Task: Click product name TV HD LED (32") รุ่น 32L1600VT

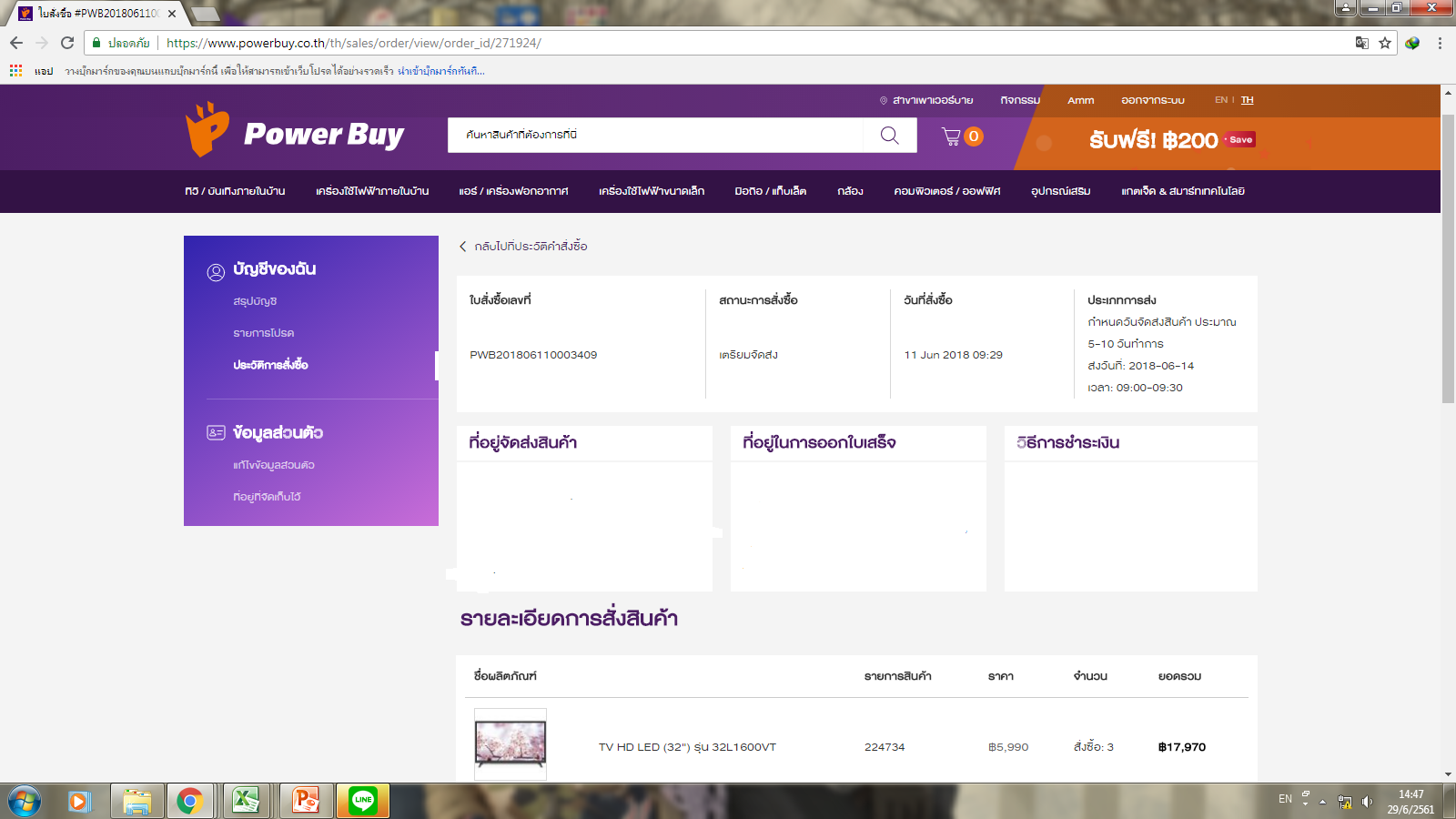Action: click(x=687, y=747)
